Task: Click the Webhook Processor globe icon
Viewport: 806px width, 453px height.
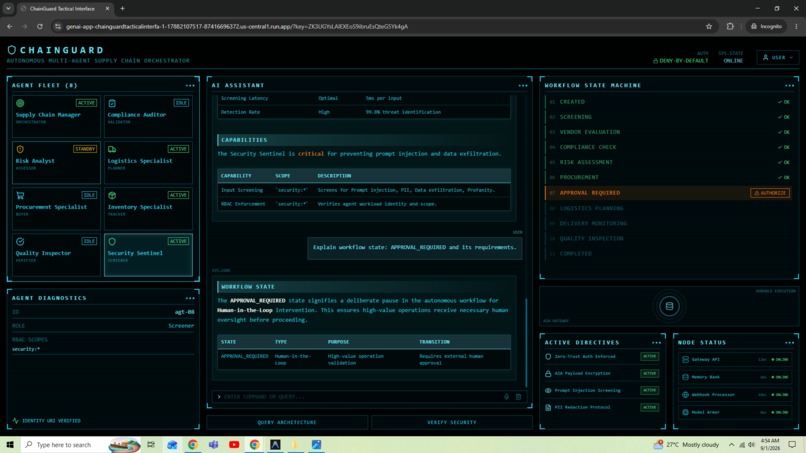Action: click(685, 394)
